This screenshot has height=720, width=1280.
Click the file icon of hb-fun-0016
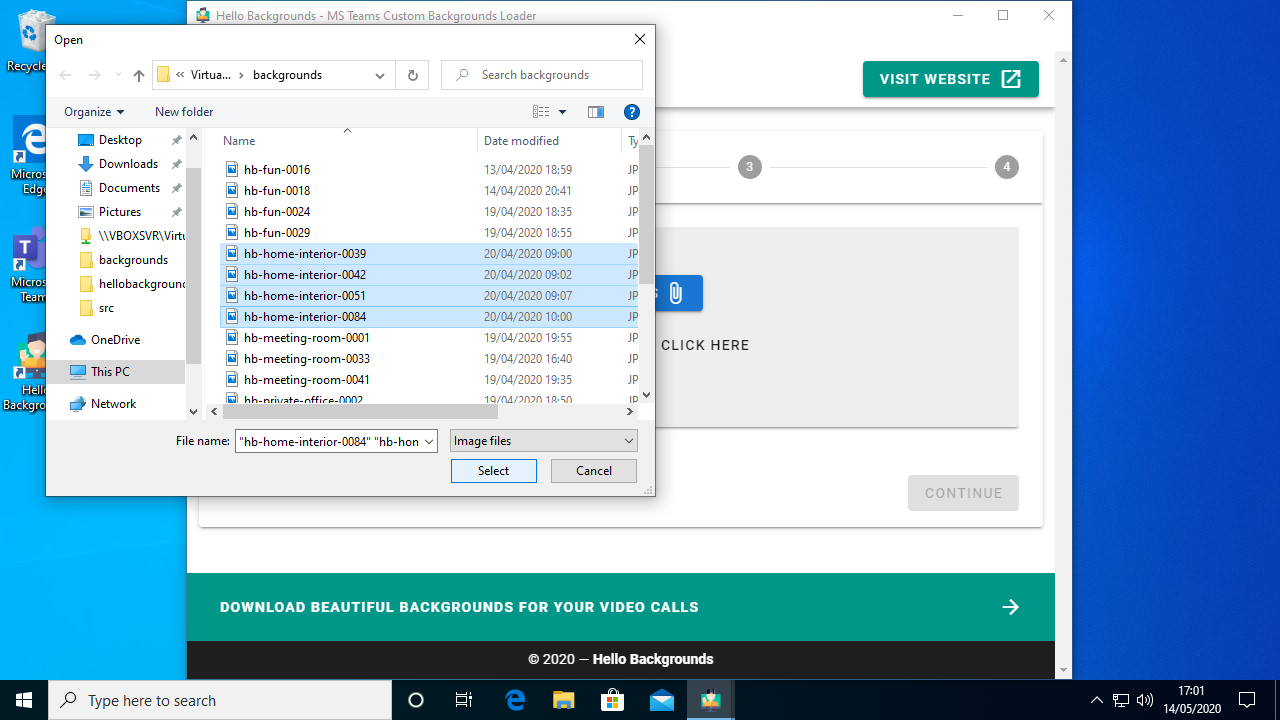pos(232,170)
